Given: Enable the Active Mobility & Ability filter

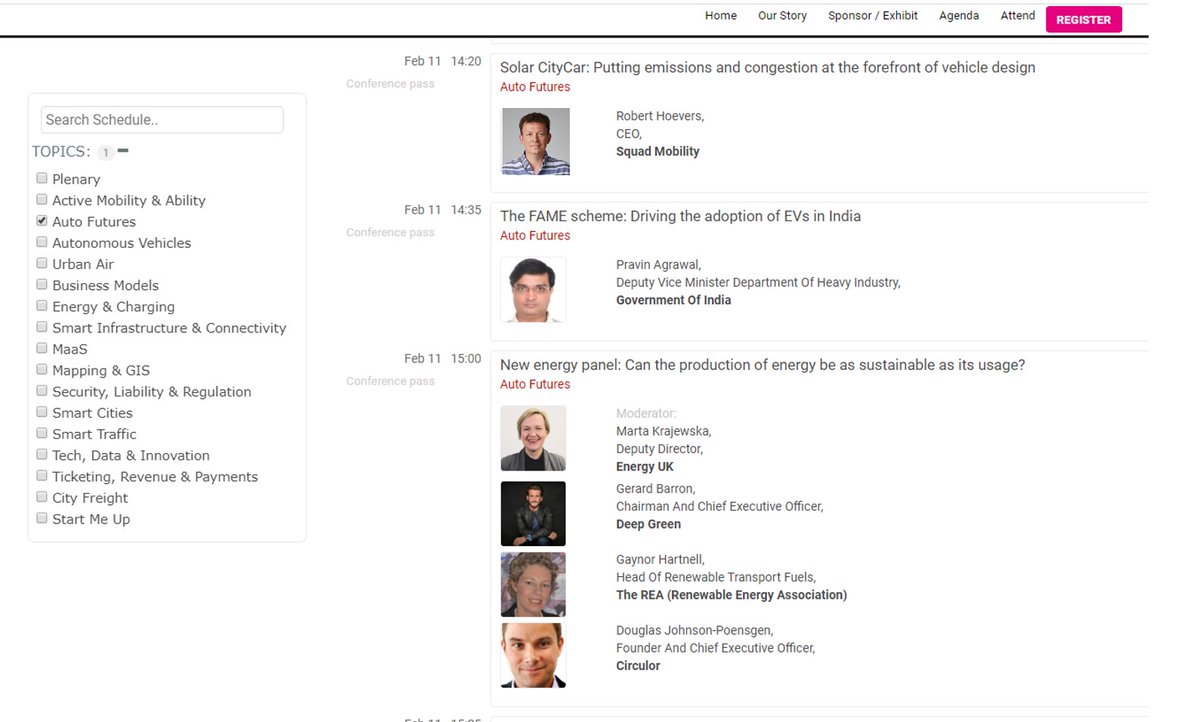Looking at the screenshot, I should pos(42,199).
